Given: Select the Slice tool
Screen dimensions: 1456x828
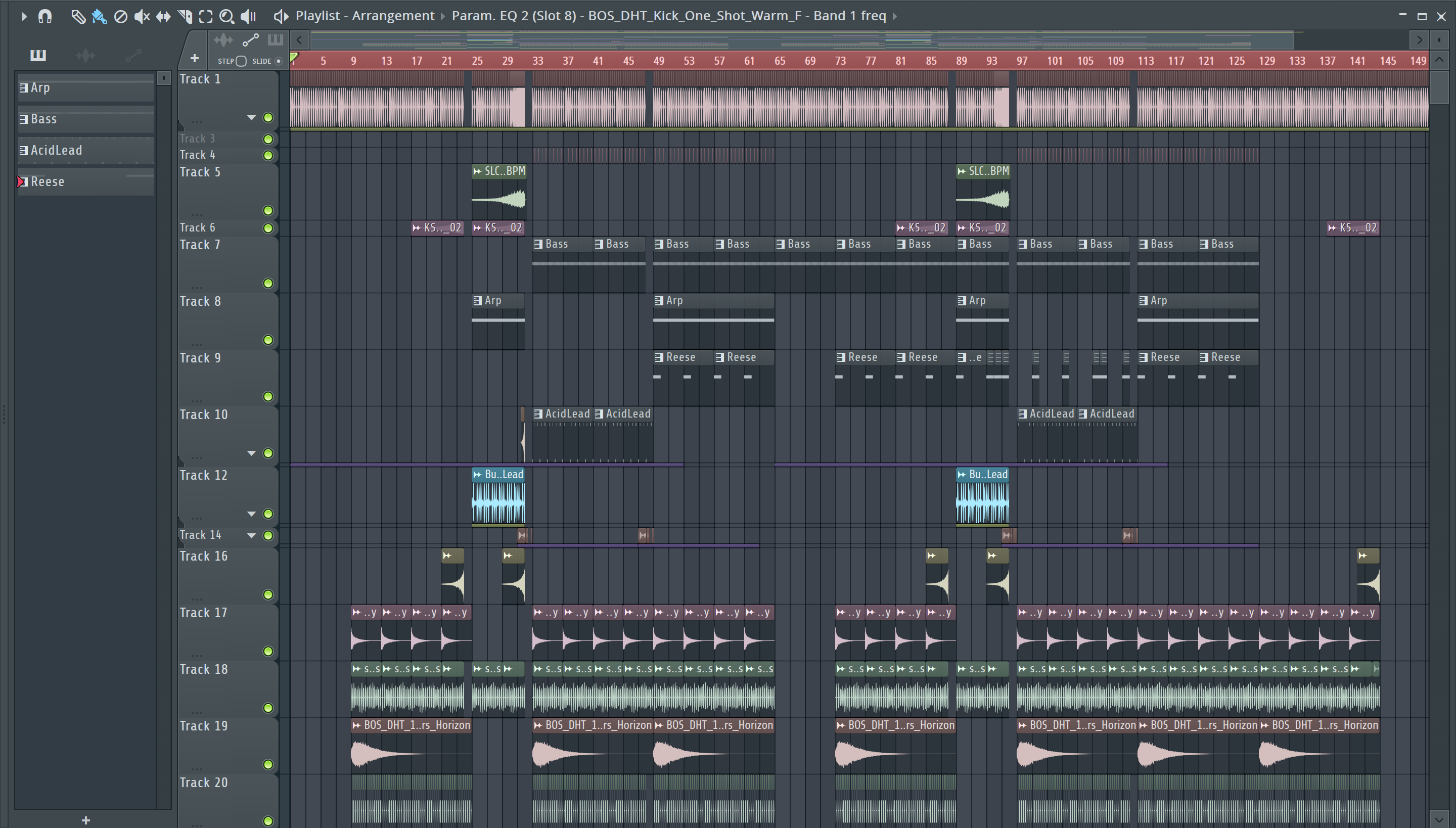Looking at the screenshot, I should (184, 17).
